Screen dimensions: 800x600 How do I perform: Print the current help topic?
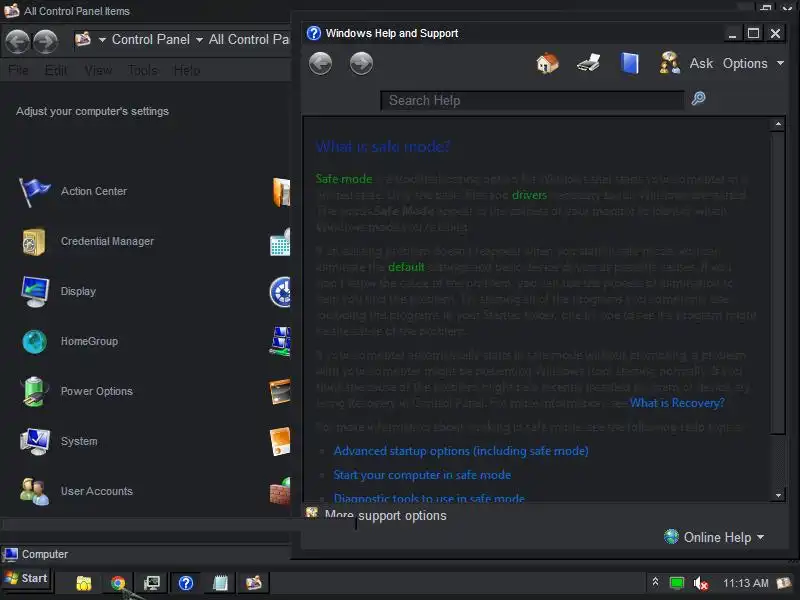tap(588, 63)
